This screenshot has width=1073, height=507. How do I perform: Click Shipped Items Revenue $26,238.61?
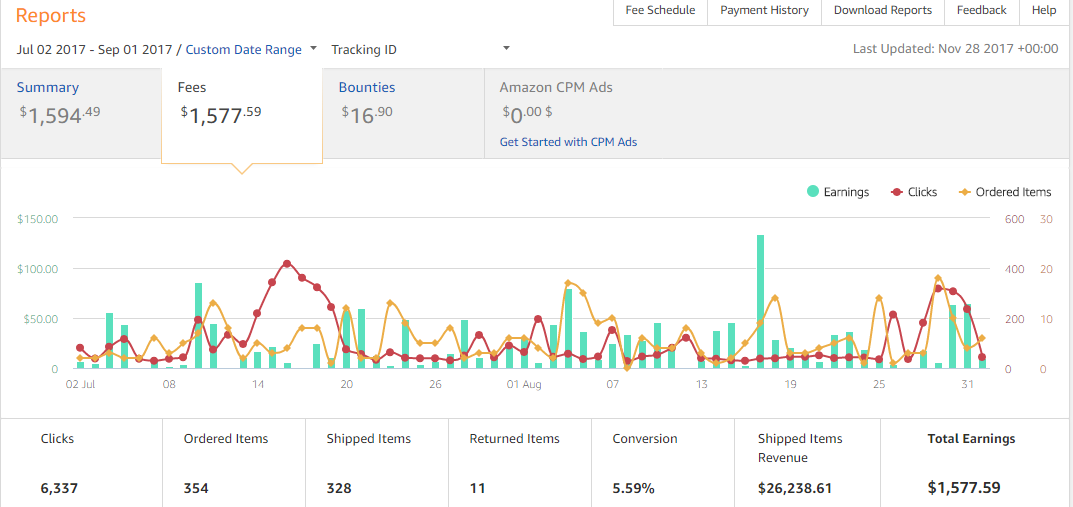point(794,489)
